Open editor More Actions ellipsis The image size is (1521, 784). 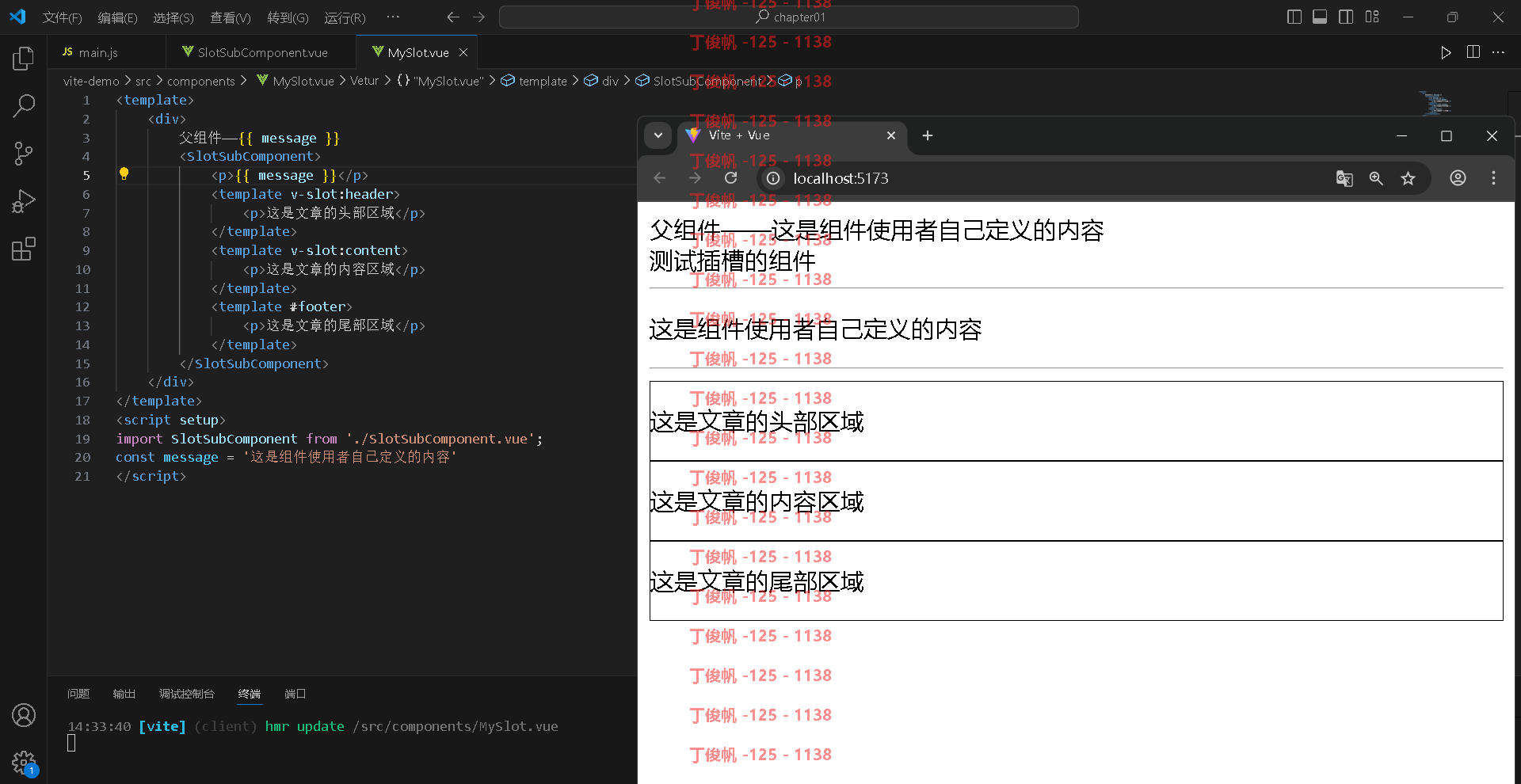1498,52
